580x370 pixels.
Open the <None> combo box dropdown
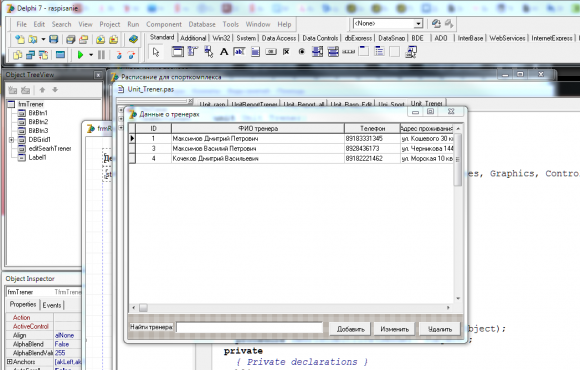point(418,24)
